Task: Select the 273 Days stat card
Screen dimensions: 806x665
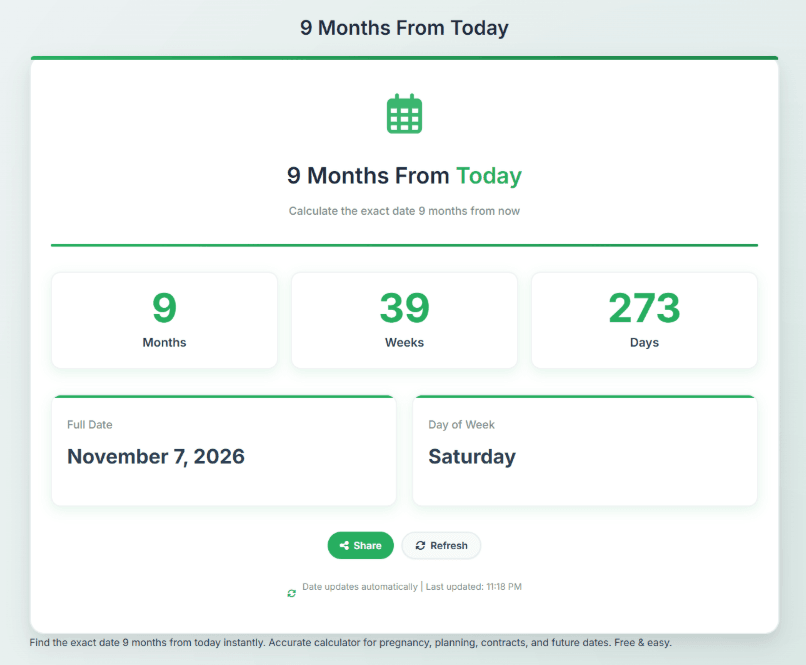Action: (x=644, y=320)
